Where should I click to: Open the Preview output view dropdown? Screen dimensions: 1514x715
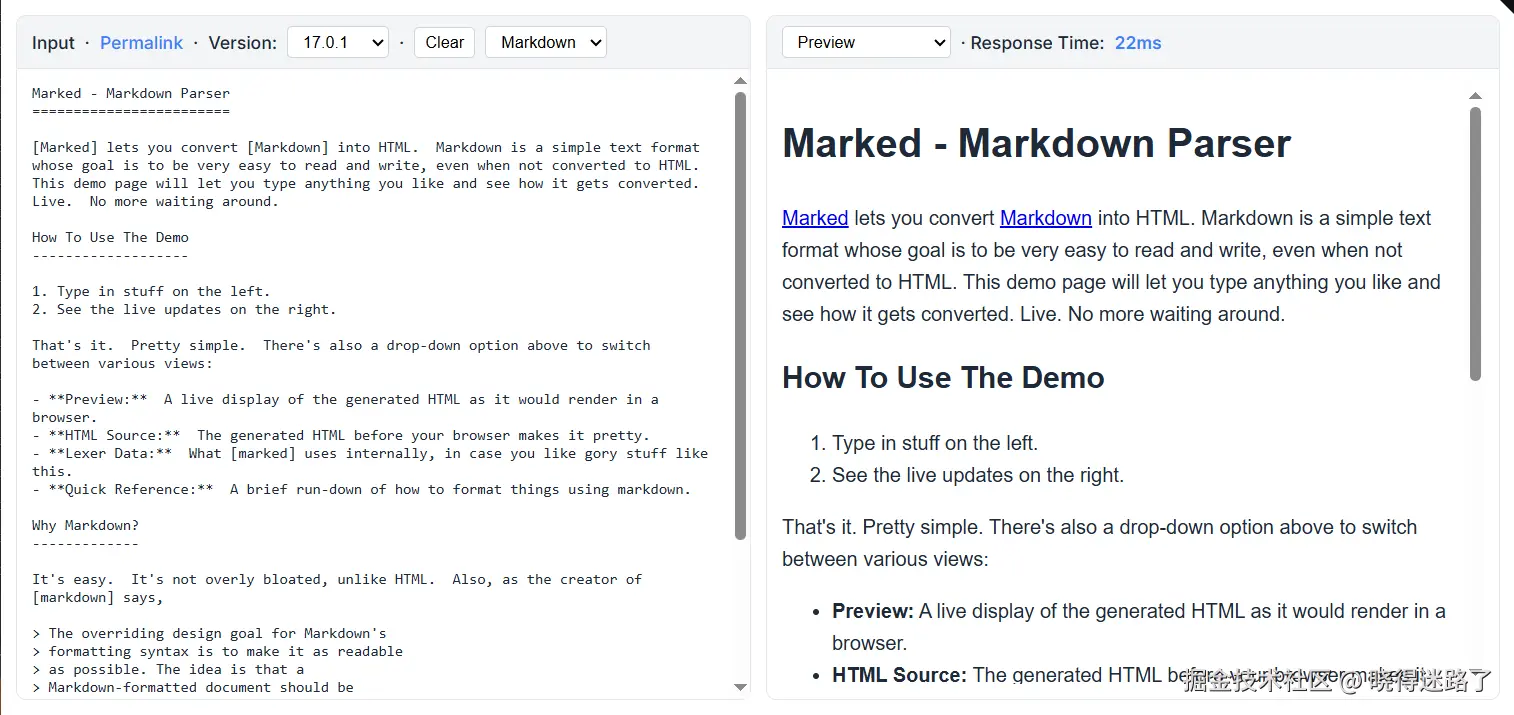[x=866, y=42]
